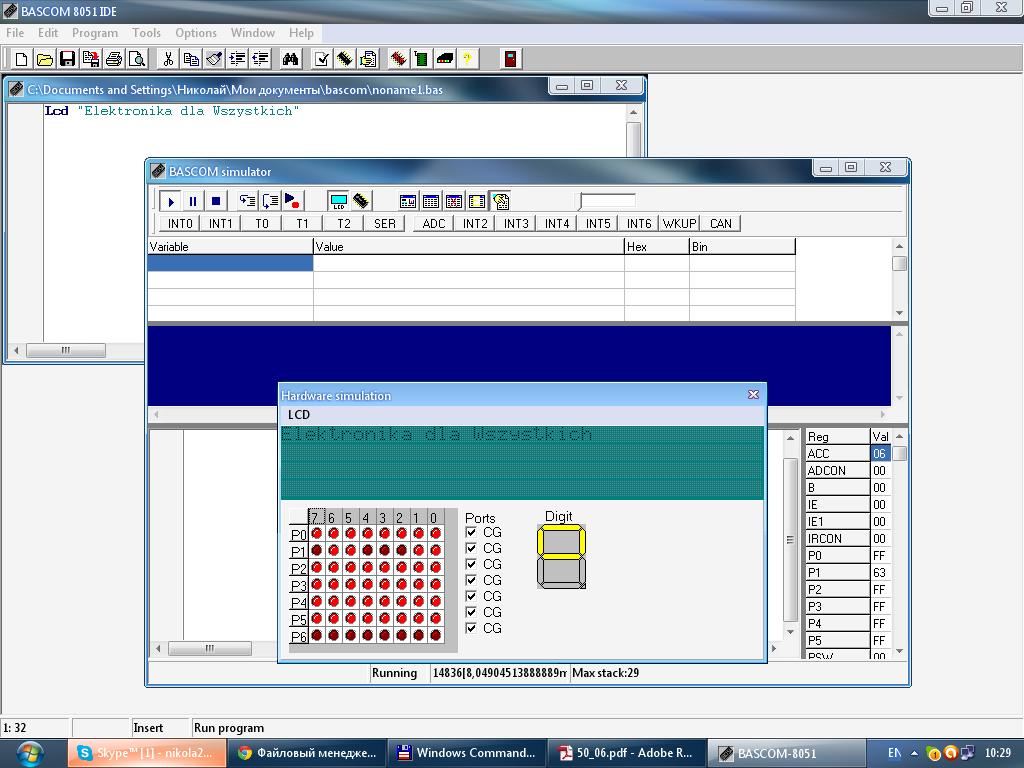
Task: Open the Tools menu
Action: (x=146, y=33)
